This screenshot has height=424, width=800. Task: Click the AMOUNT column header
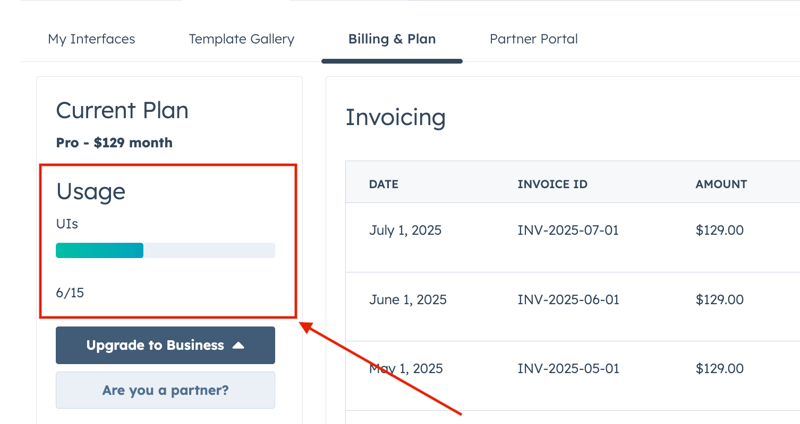coord(721,184)
